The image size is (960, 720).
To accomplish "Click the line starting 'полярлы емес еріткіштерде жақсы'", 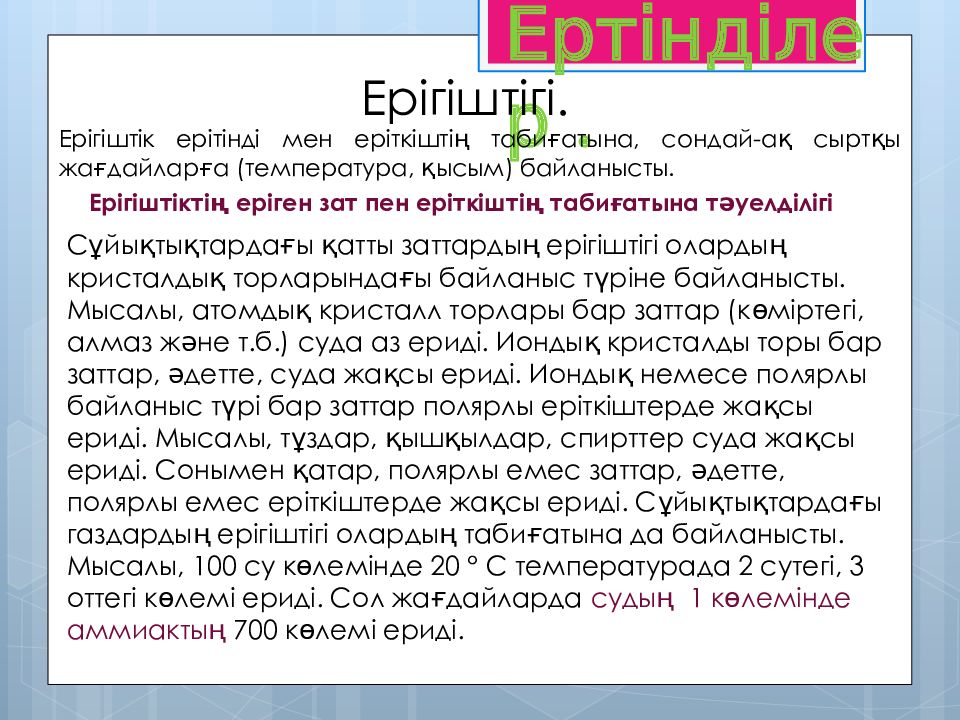I will [x=474, y=502].
